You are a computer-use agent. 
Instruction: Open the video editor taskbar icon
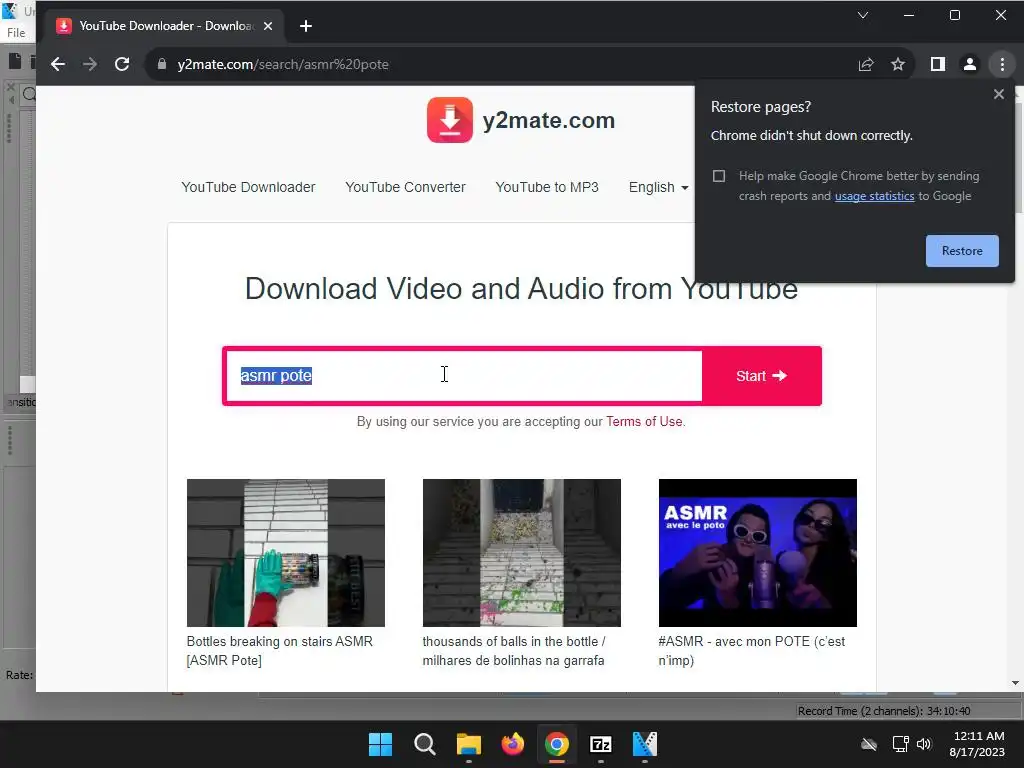pyautogui.click(x=645, y=744)
